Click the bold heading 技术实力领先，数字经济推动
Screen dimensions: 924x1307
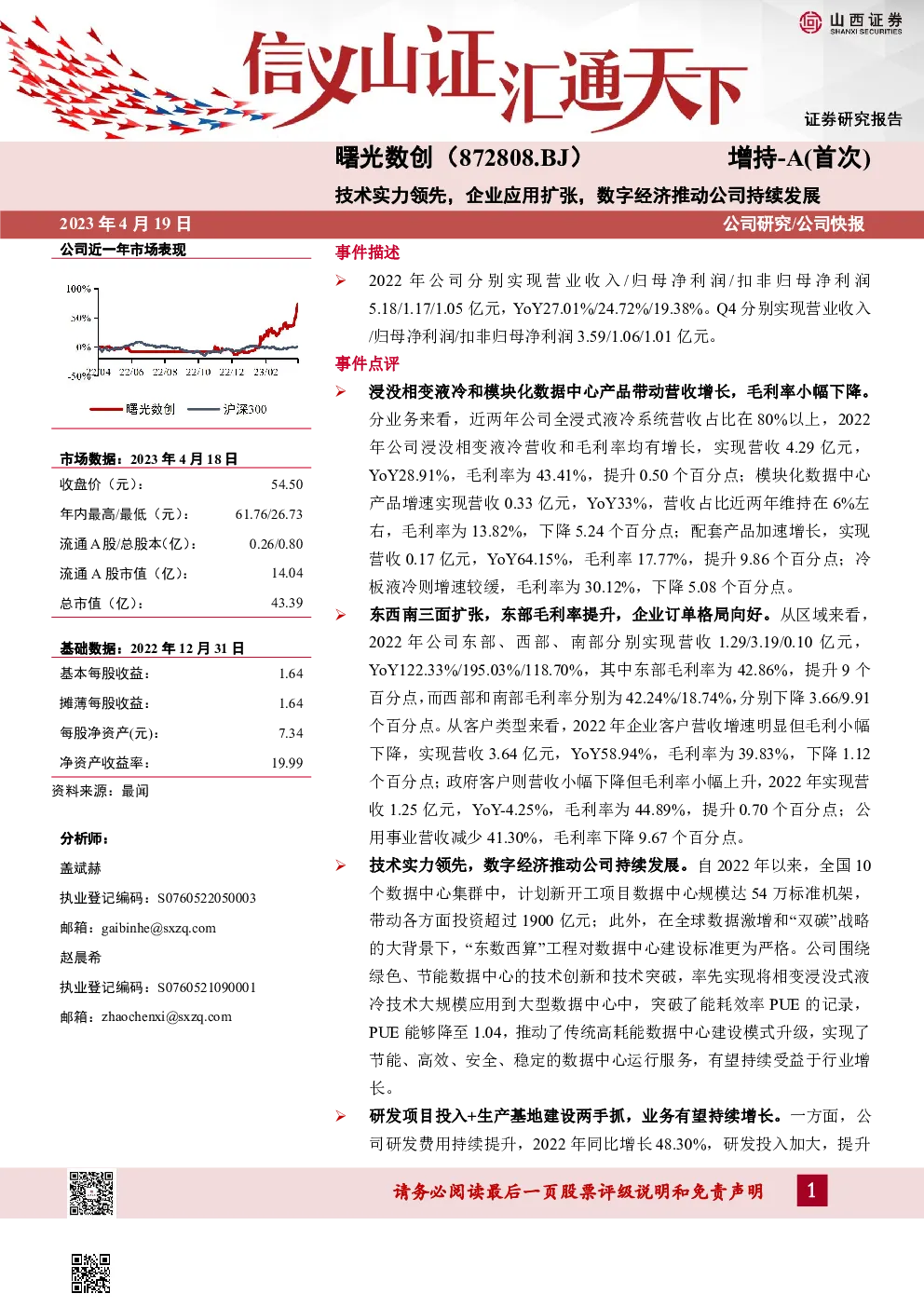(x=529, y=865)
